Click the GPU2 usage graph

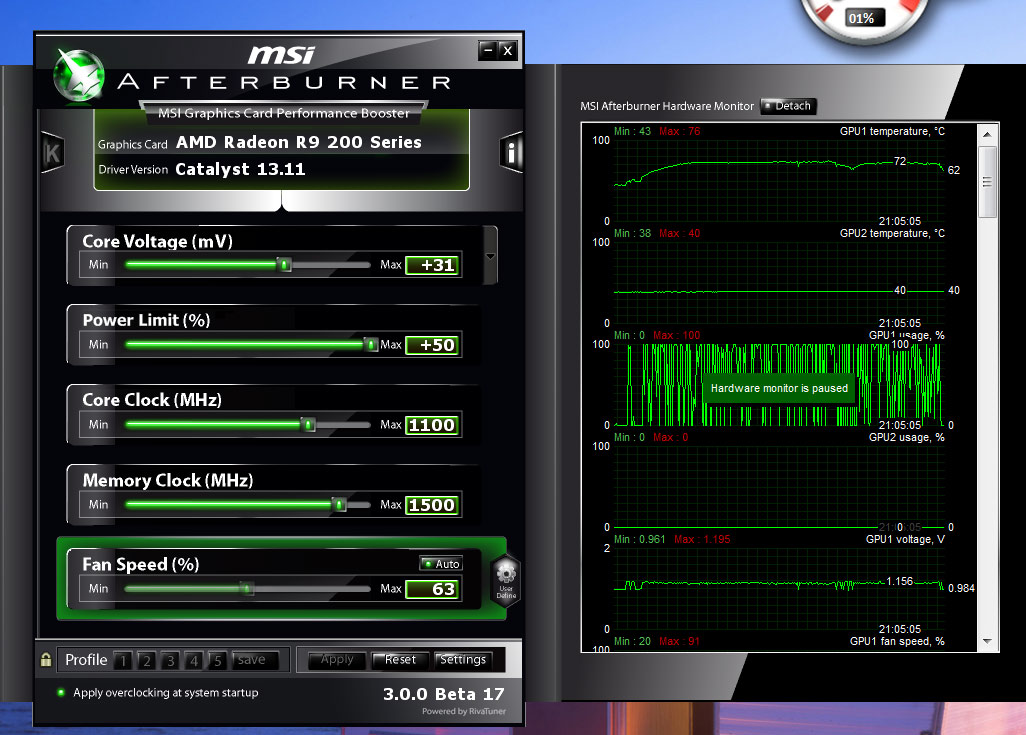pyautogui.click(x=779, y=487)
